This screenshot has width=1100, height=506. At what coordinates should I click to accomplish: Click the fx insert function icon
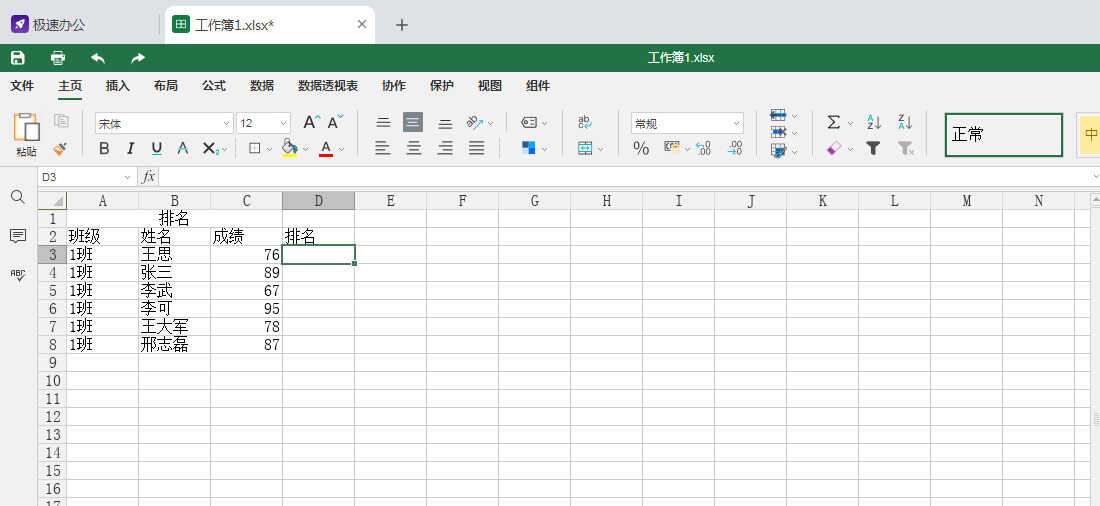148,177
